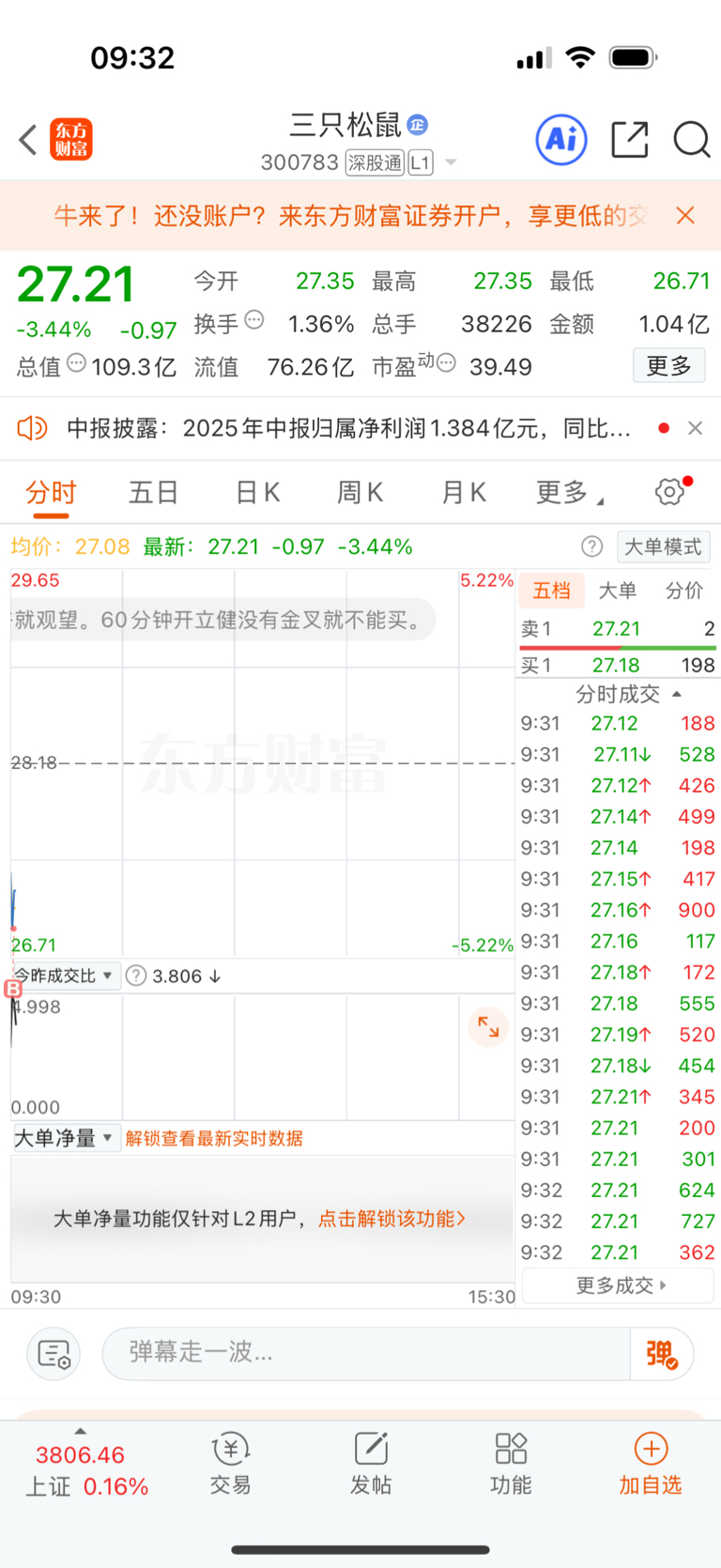Tap the blue verified badge beside 三只松鼠
Image resolution: width=721 pixels, height=1568 pixels.
pyautogui.click(x=418, y=124)
